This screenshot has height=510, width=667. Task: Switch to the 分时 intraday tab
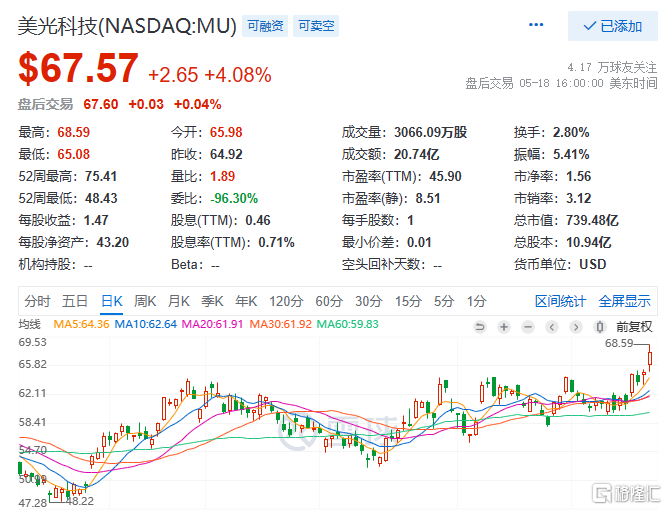37,300
